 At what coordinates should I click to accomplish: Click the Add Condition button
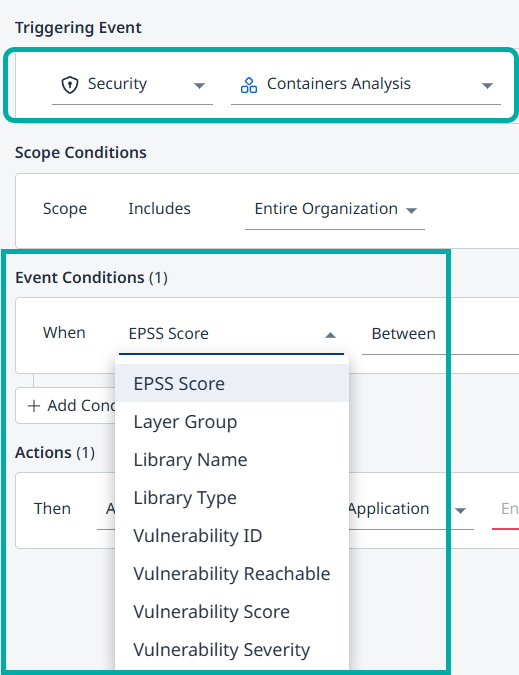click(65, 406)
